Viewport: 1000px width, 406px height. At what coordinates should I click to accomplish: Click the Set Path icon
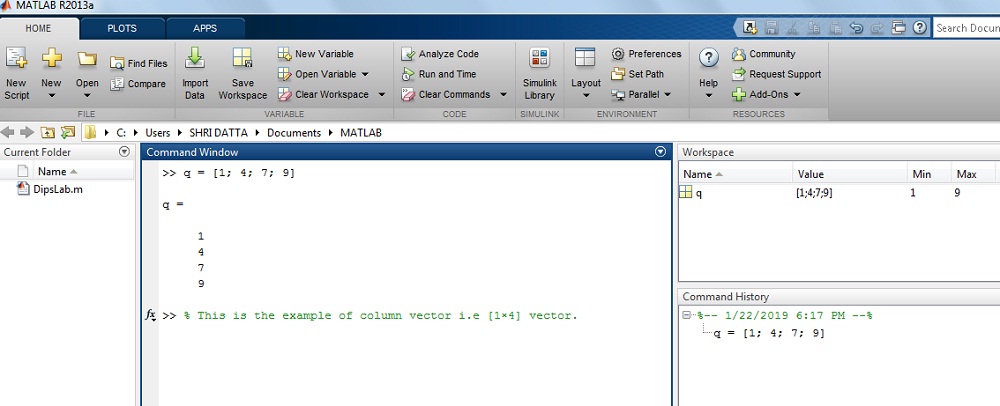[618, 74]
